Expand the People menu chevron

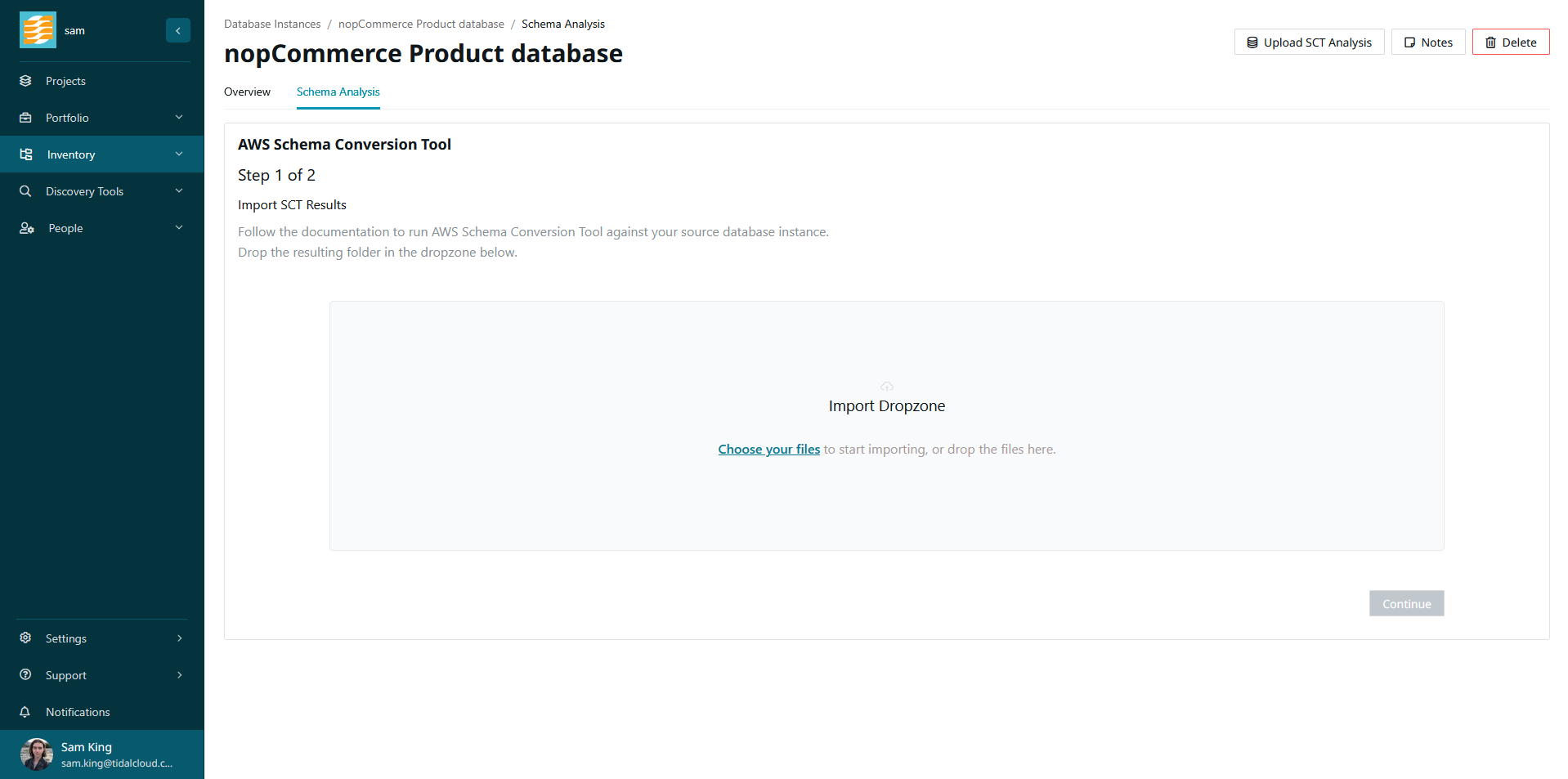click(x=179, y=228)
